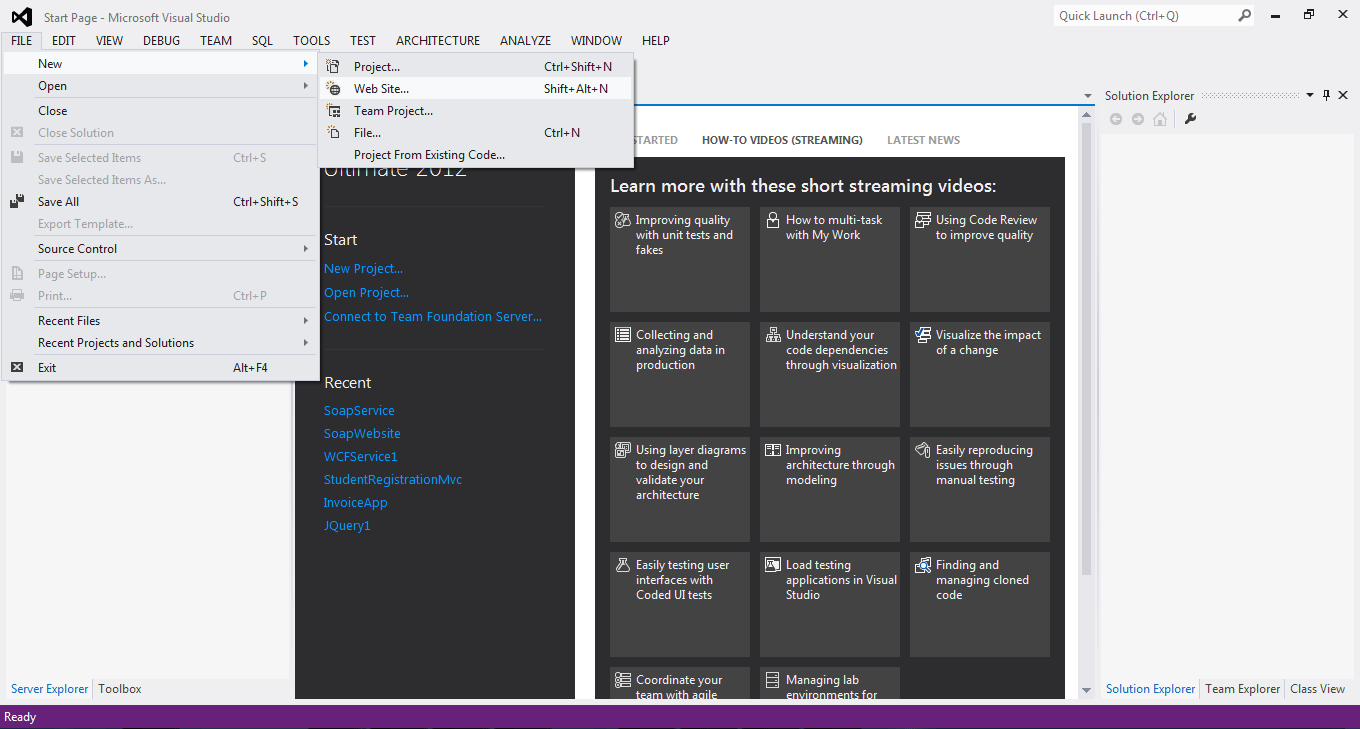Click the Quick Launch search magnifier icon
The height and width of the screenshot is (729, 1360).
click(1244, 16)
